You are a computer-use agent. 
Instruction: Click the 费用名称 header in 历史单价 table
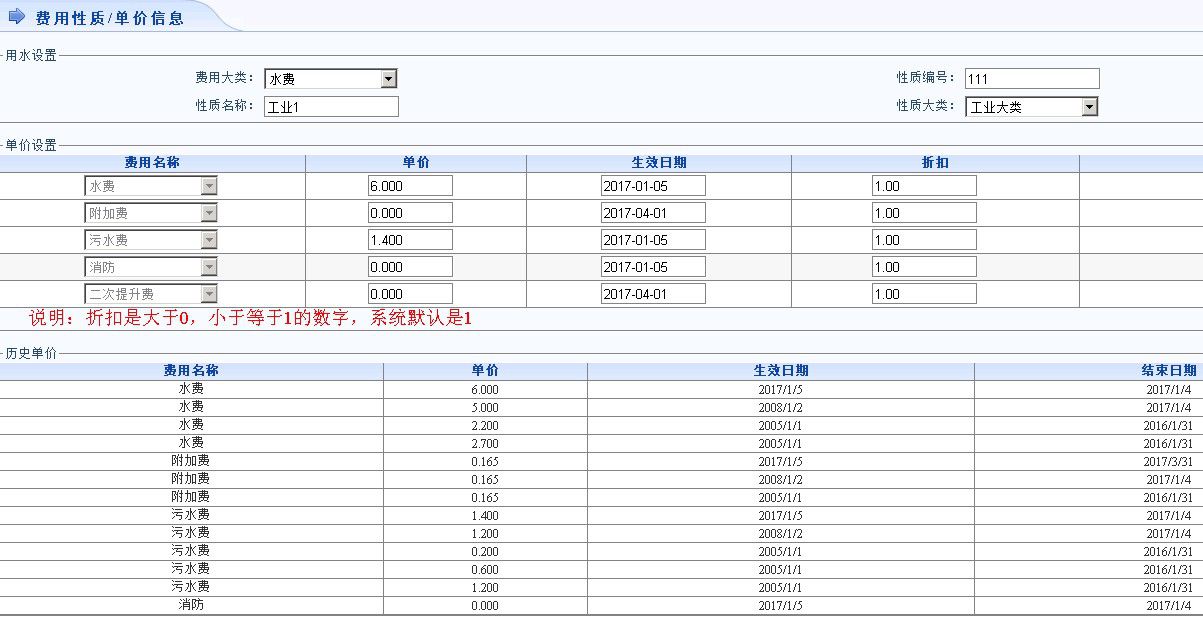(191, 371)
